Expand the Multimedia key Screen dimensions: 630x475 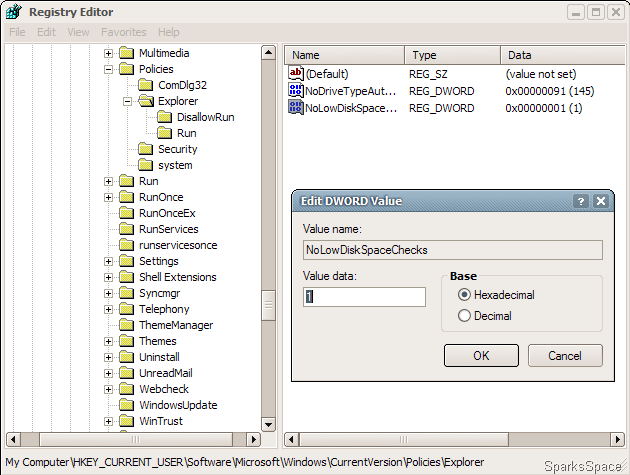click(108, 53)
